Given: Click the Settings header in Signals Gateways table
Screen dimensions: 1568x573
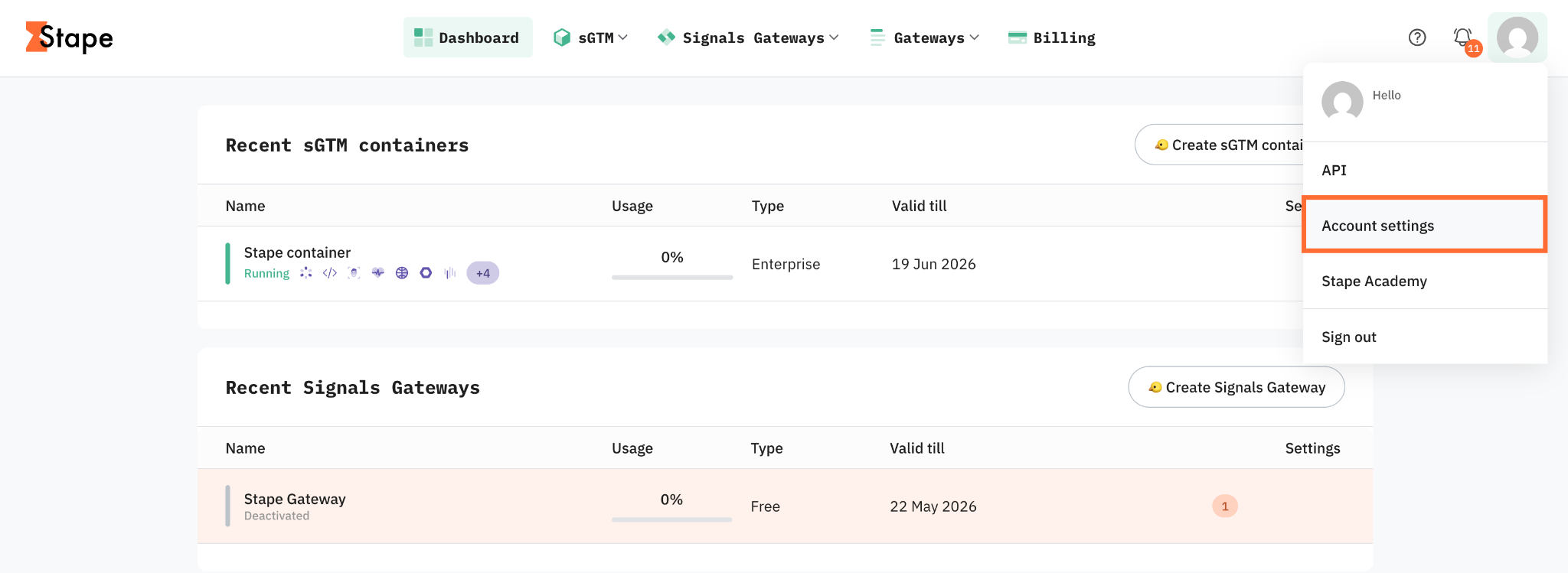Looking at the screenshot, I should (1312, 448).
